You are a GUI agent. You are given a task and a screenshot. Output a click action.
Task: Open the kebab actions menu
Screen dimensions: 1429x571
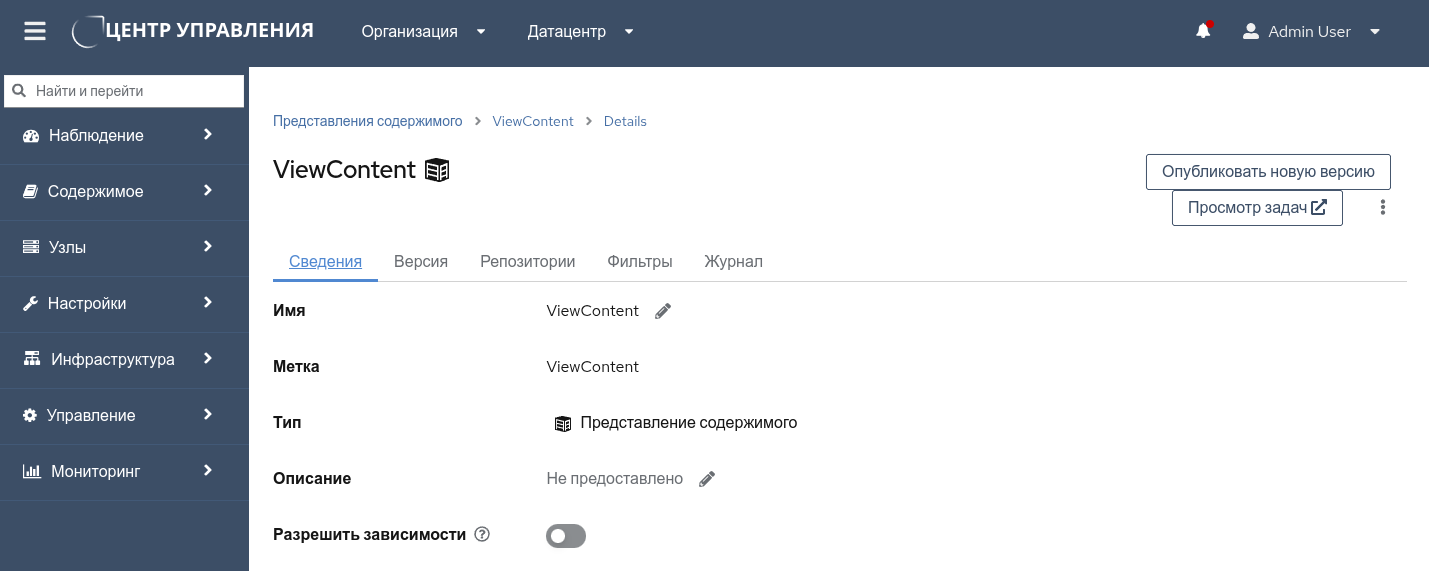point(1383,208)
